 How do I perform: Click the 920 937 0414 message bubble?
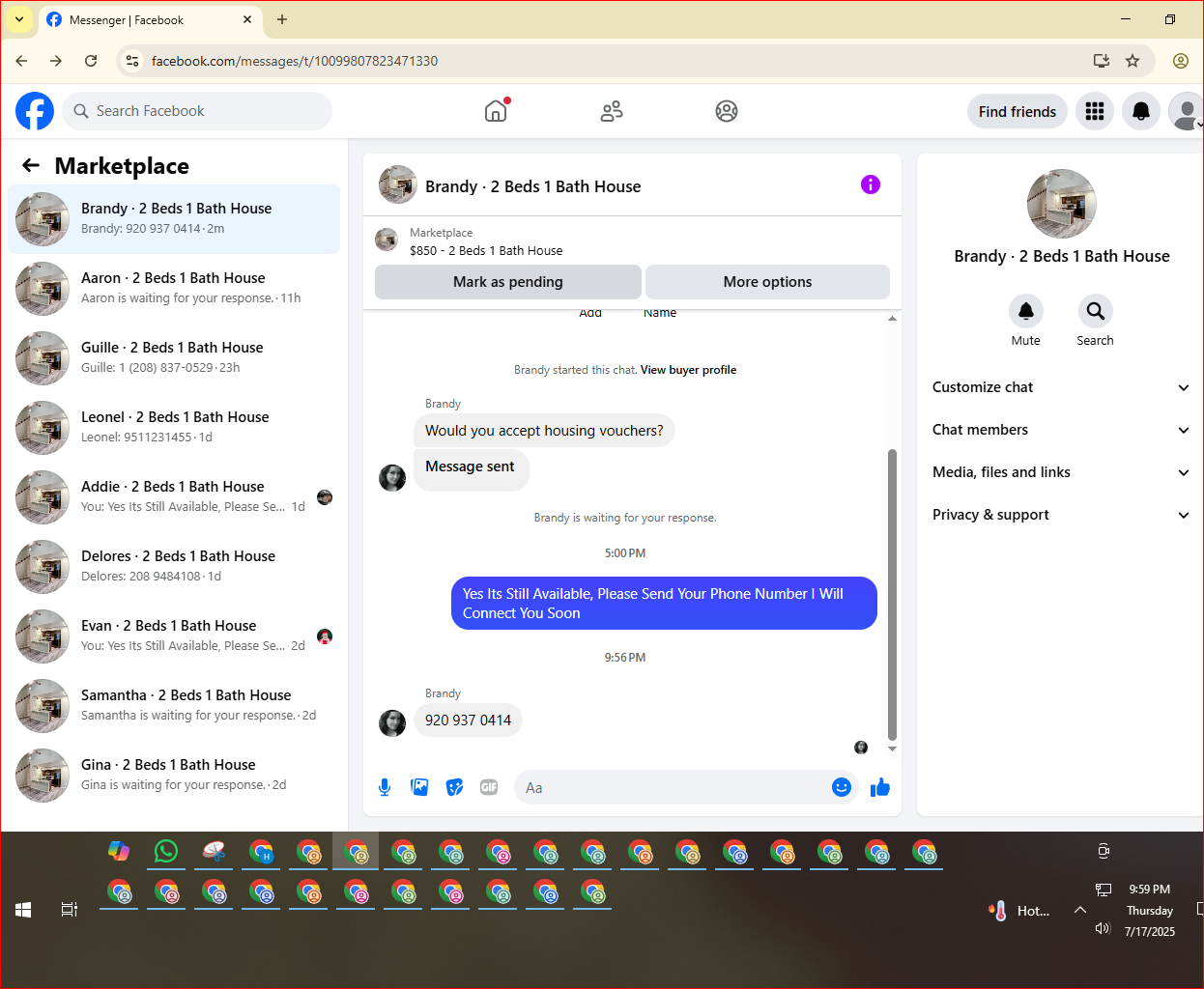(468, 721)
